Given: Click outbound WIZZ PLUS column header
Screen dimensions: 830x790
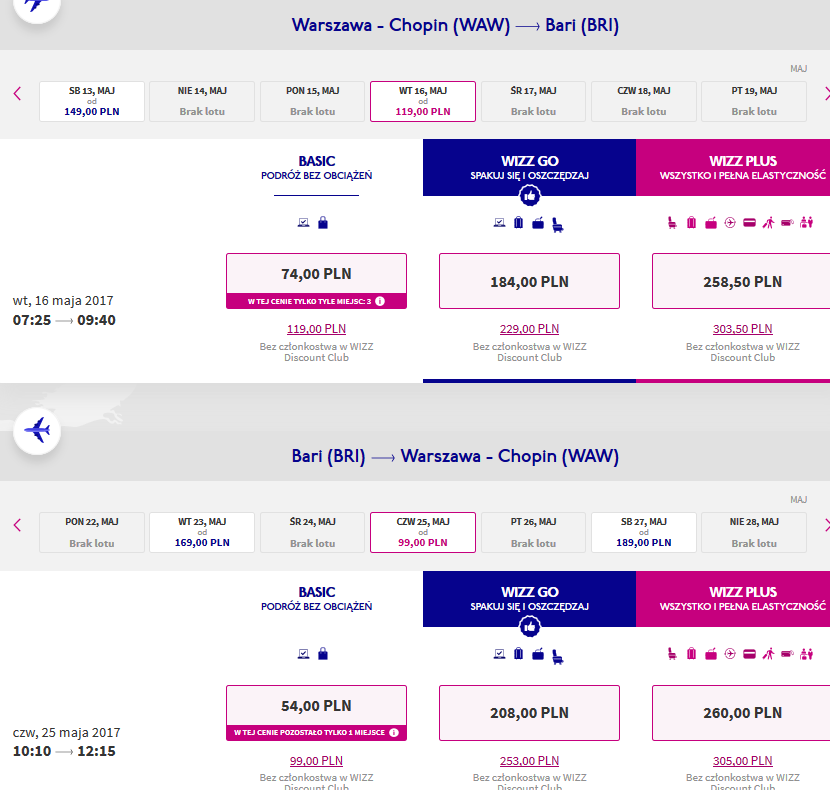Looking at the screenshot, I should 733,168.
